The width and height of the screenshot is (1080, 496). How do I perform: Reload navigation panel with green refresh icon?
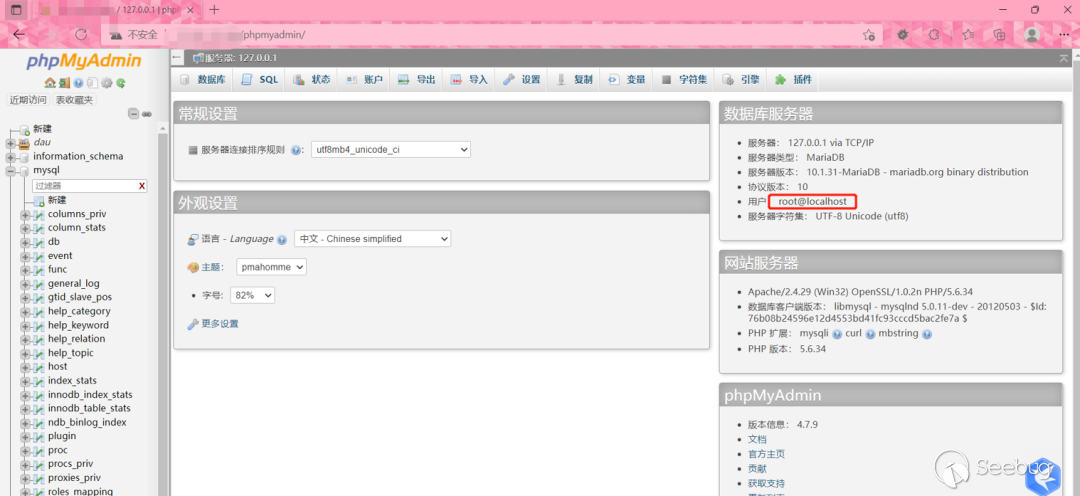[121, 83]
